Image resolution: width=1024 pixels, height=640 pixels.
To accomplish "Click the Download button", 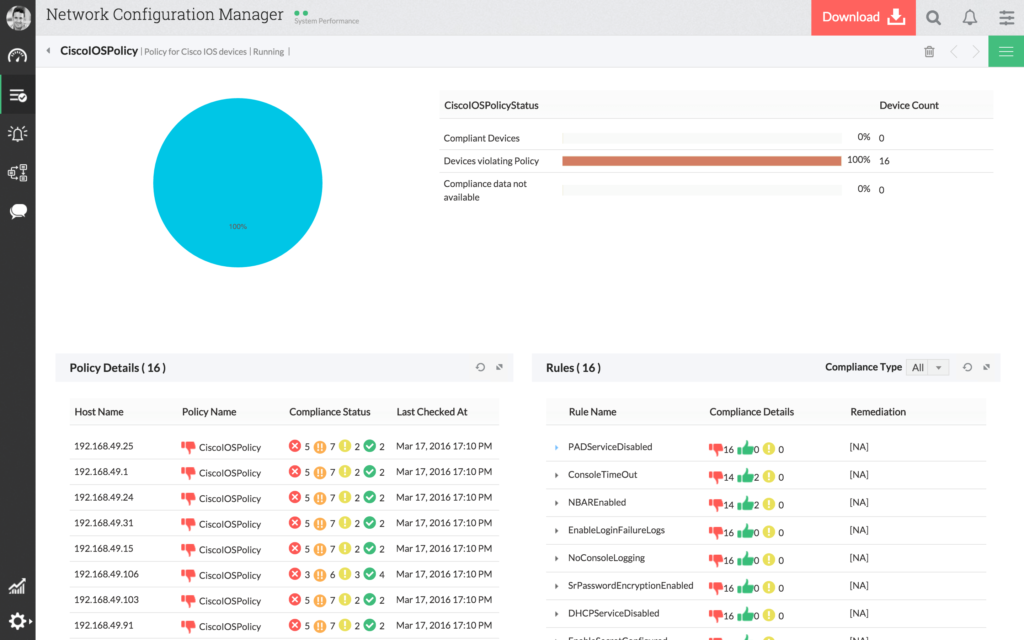I will click(863, 17).
